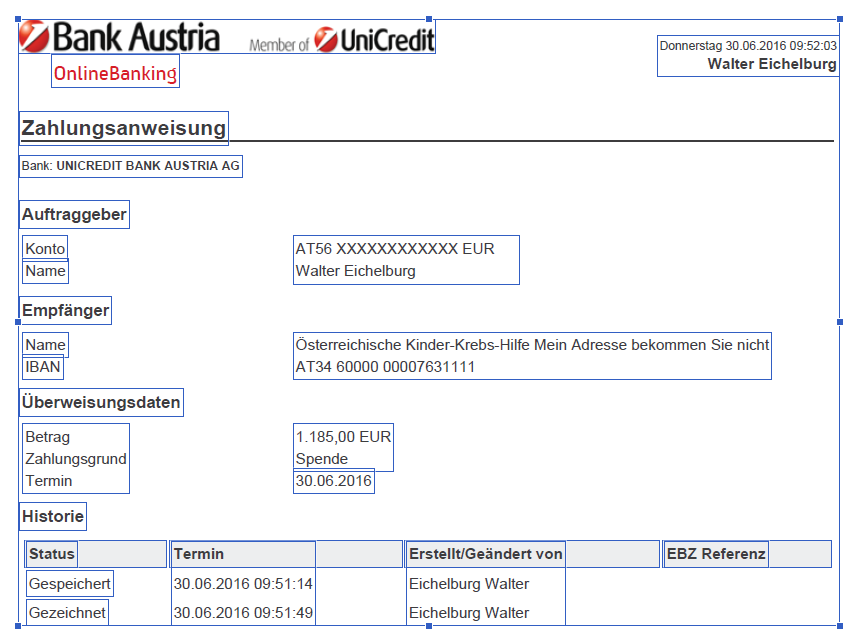Click the "Name" label under Auftraggeber
This screenshot has width=850, height=644.
46,271
